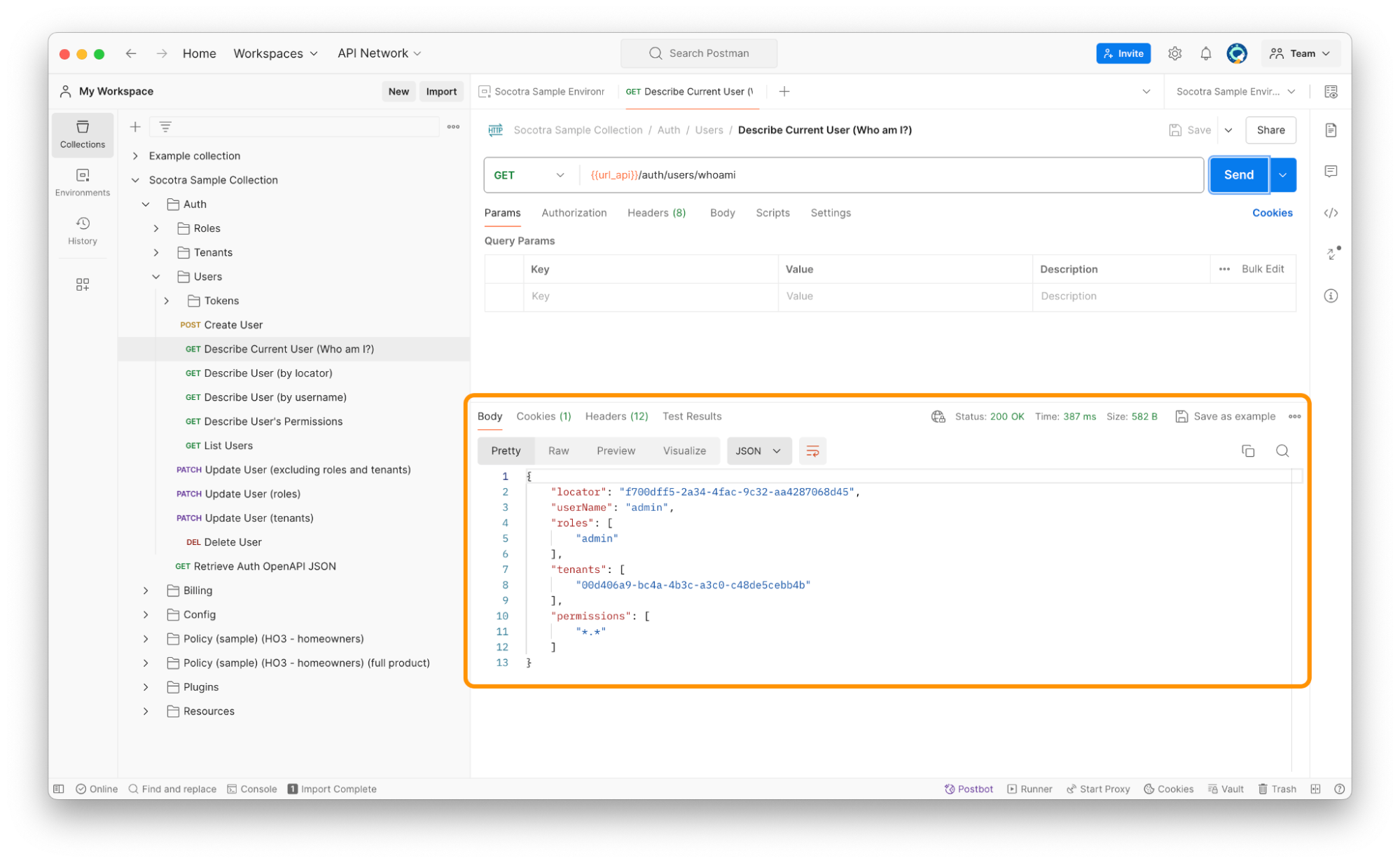Click the Save as example button

pos(1228,416)
